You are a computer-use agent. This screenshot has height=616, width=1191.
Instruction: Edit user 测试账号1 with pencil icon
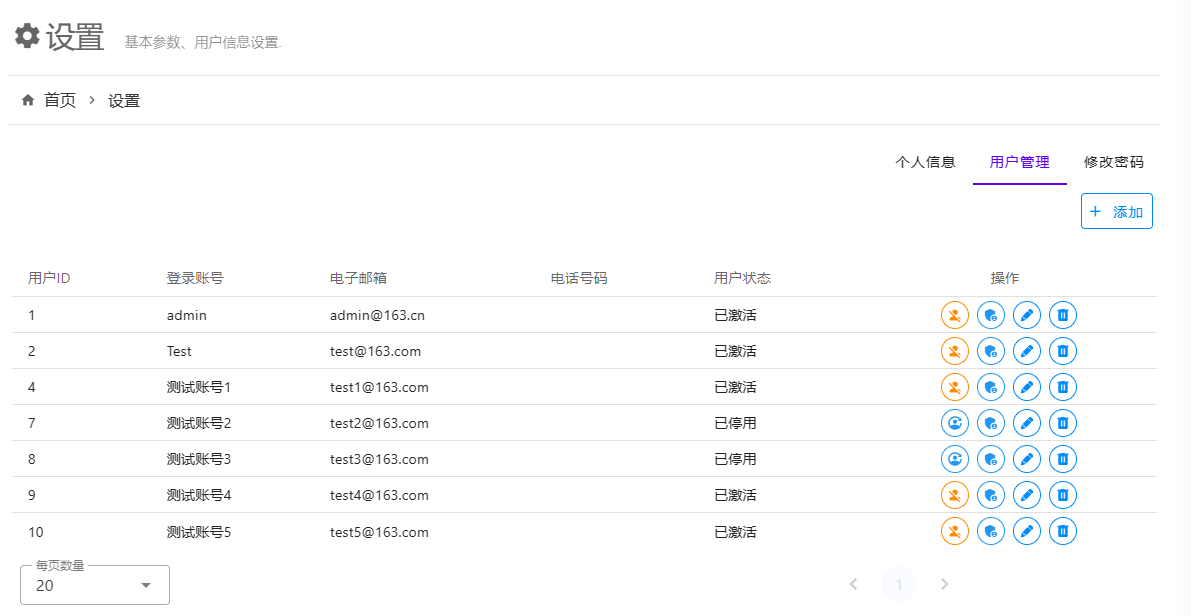(x=1027, y=387)
